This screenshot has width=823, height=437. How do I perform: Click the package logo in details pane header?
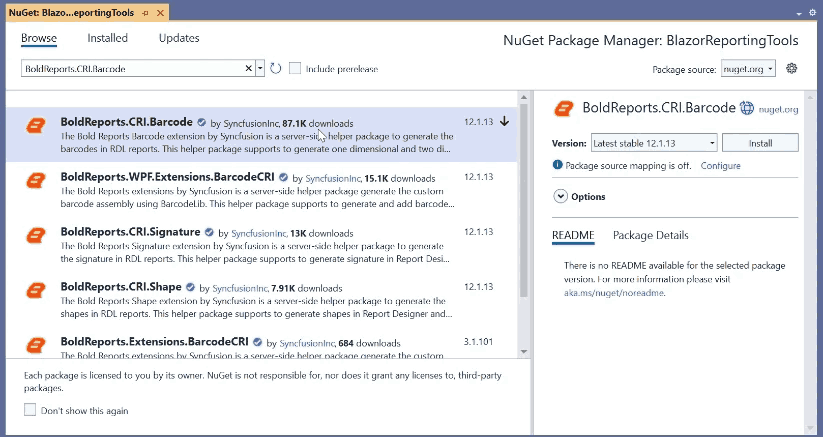point(564,109)
